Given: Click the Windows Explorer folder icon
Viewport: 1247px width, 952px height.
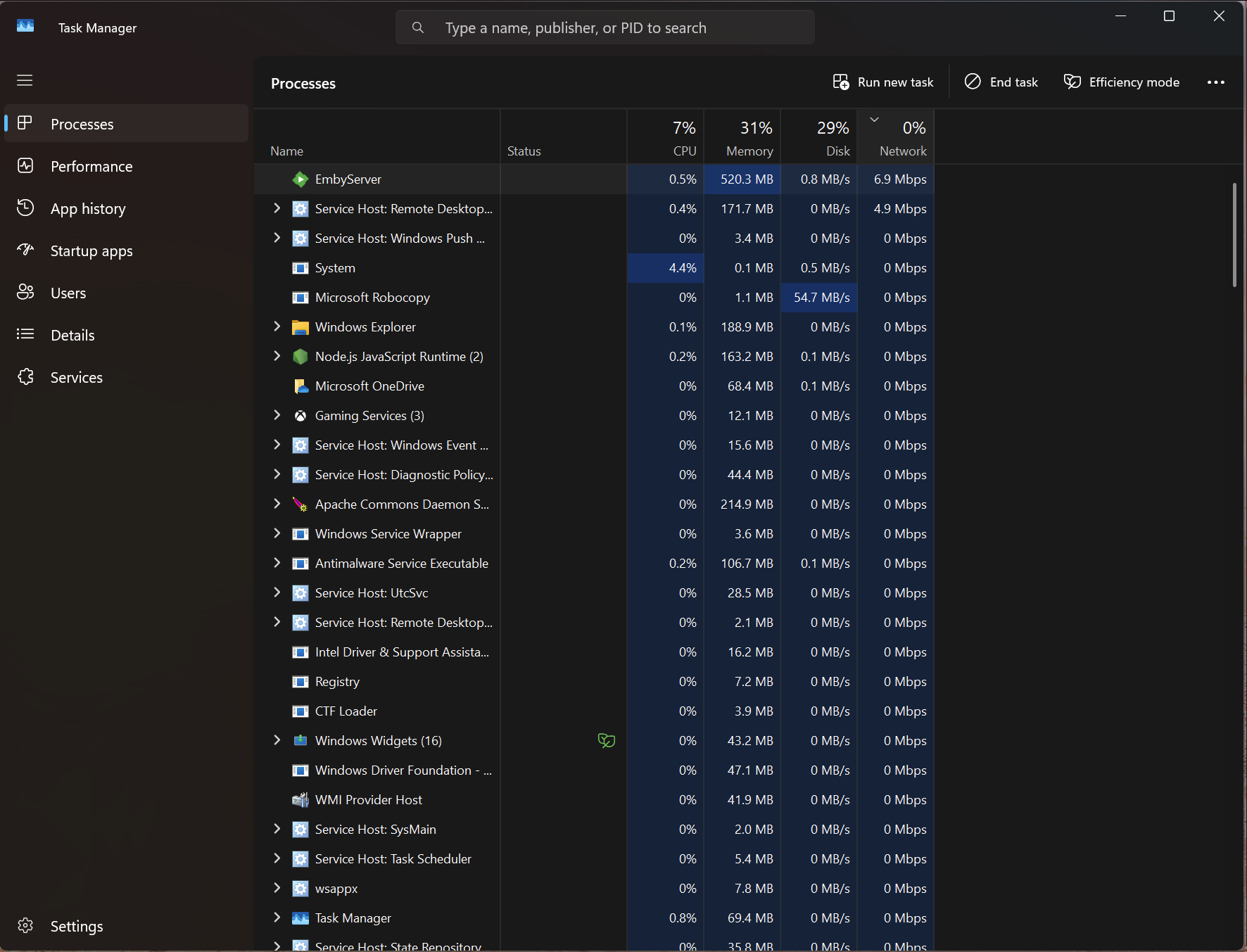Looking at the screenshot, I should (300, 327).
